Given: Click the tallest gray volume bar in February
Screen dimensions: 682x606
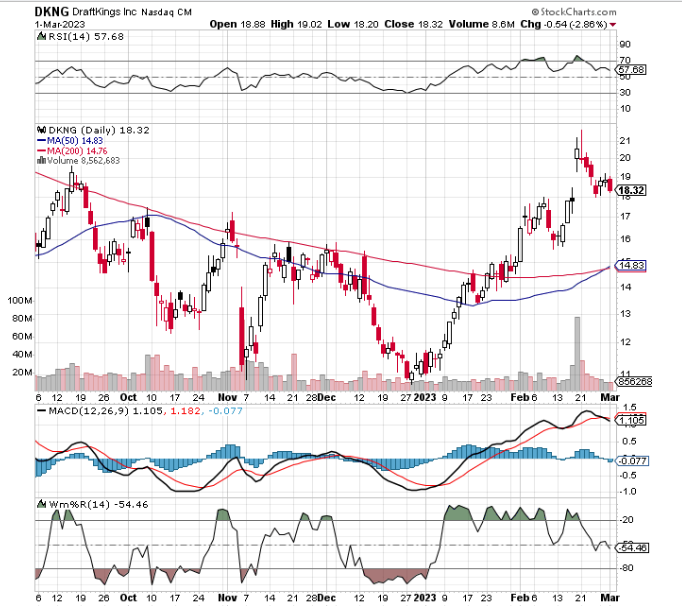Looking at the screenshot, I should click(577, 354).
